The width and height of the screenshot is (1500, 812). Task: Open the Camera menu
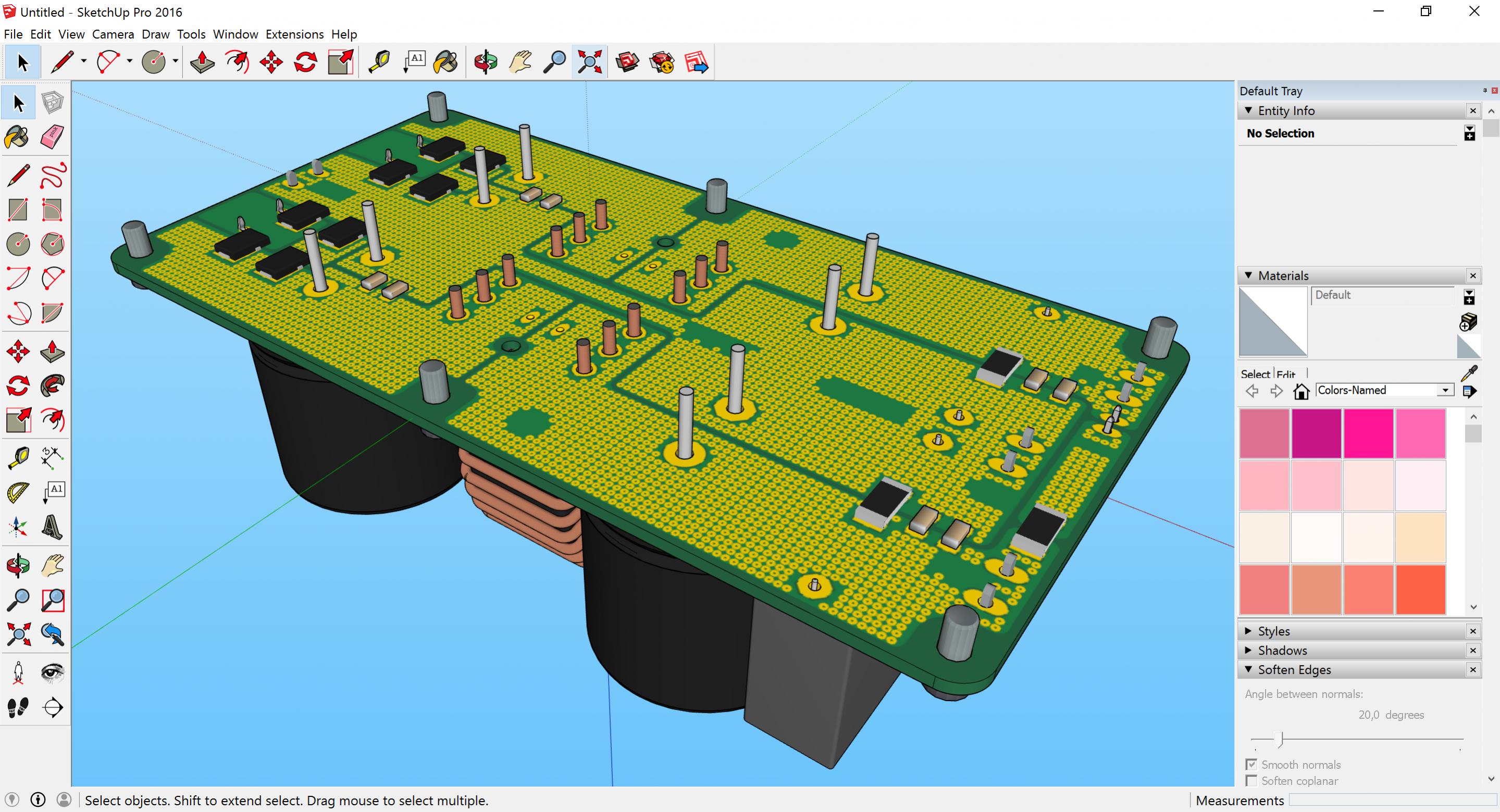(113, 34)
